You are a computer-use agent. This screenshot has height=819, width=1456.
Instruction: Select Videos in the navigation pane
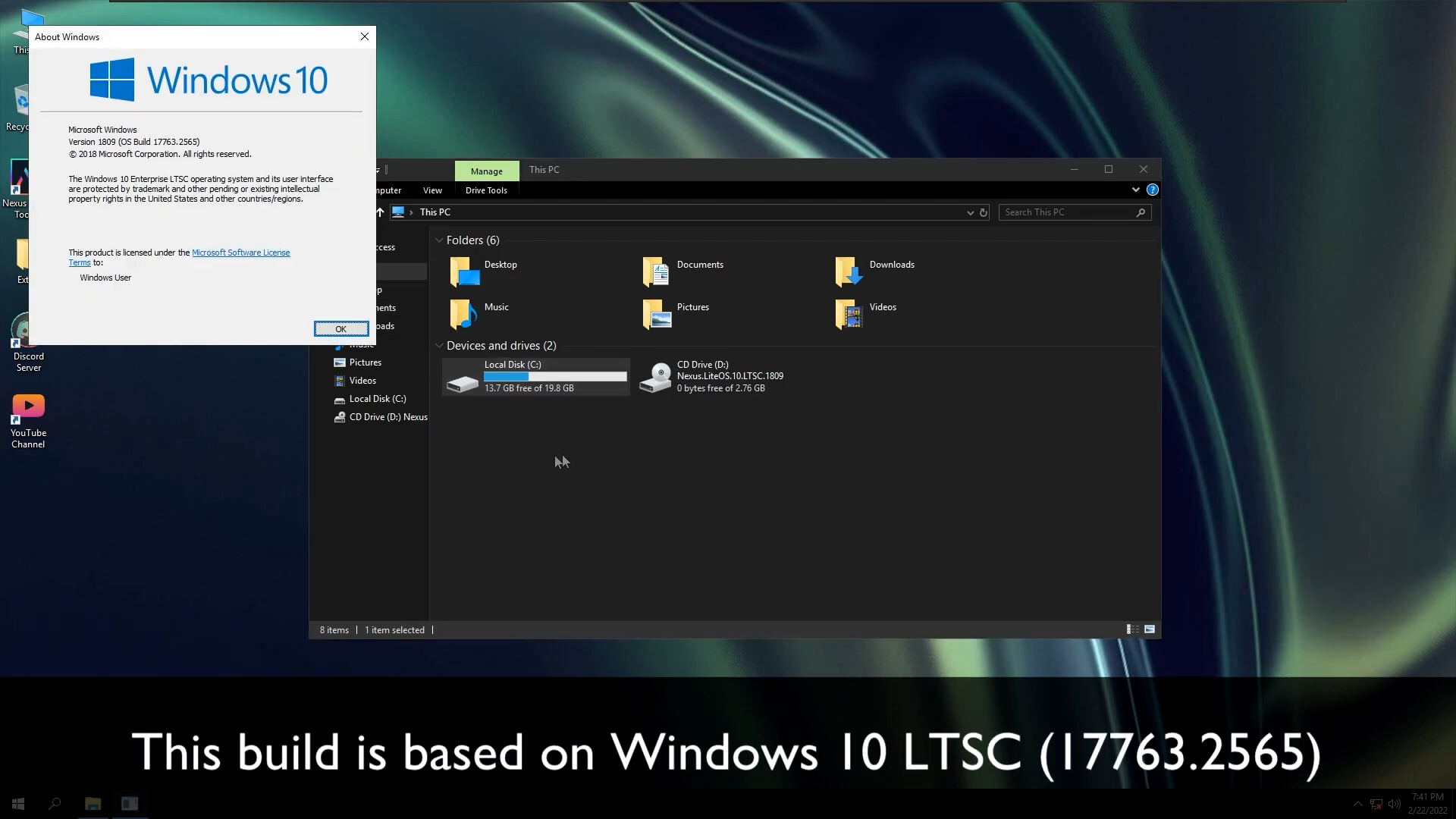362,381
